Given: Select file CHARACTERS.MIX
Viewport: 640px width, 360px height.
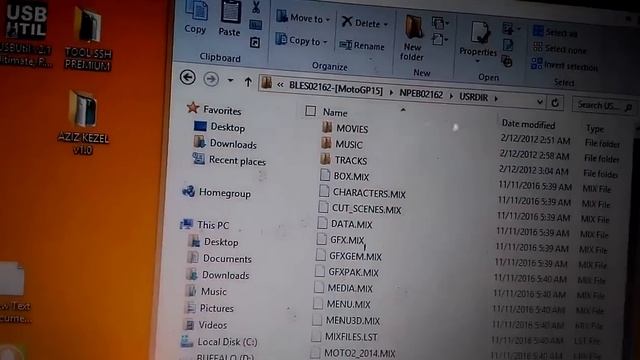Looking at the screenshot, I should click(369, 193).
